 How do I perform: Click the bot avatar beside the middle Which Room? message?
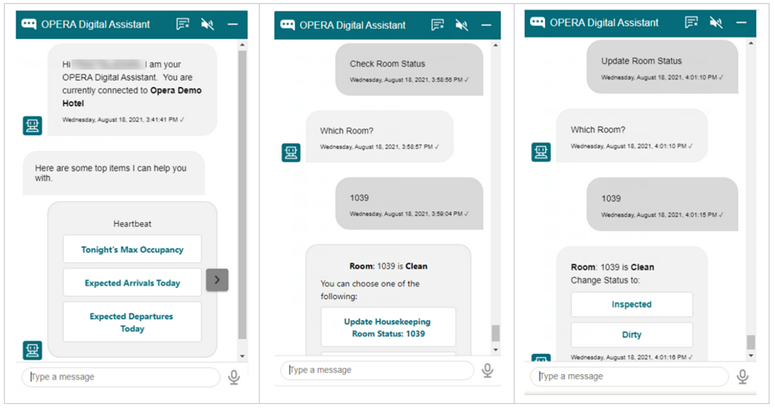(x=291, y=153)
